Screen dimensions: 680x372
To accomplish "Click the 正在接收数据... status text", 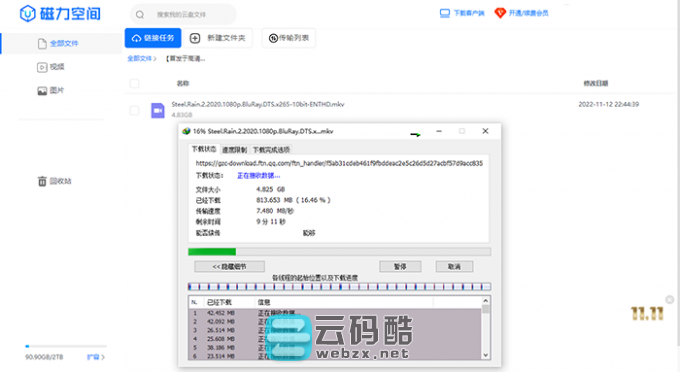I will tap(258, 176).
